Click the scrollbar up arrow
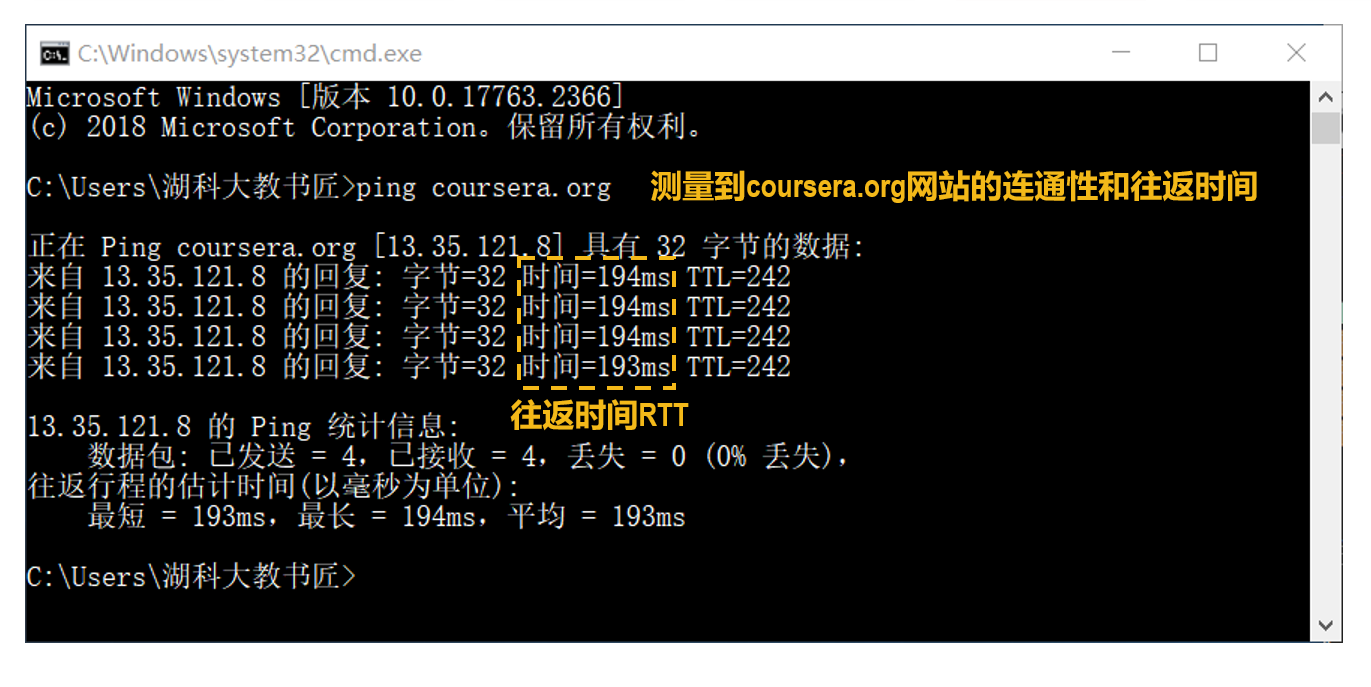1371x687 pixels. [1326, 97]
